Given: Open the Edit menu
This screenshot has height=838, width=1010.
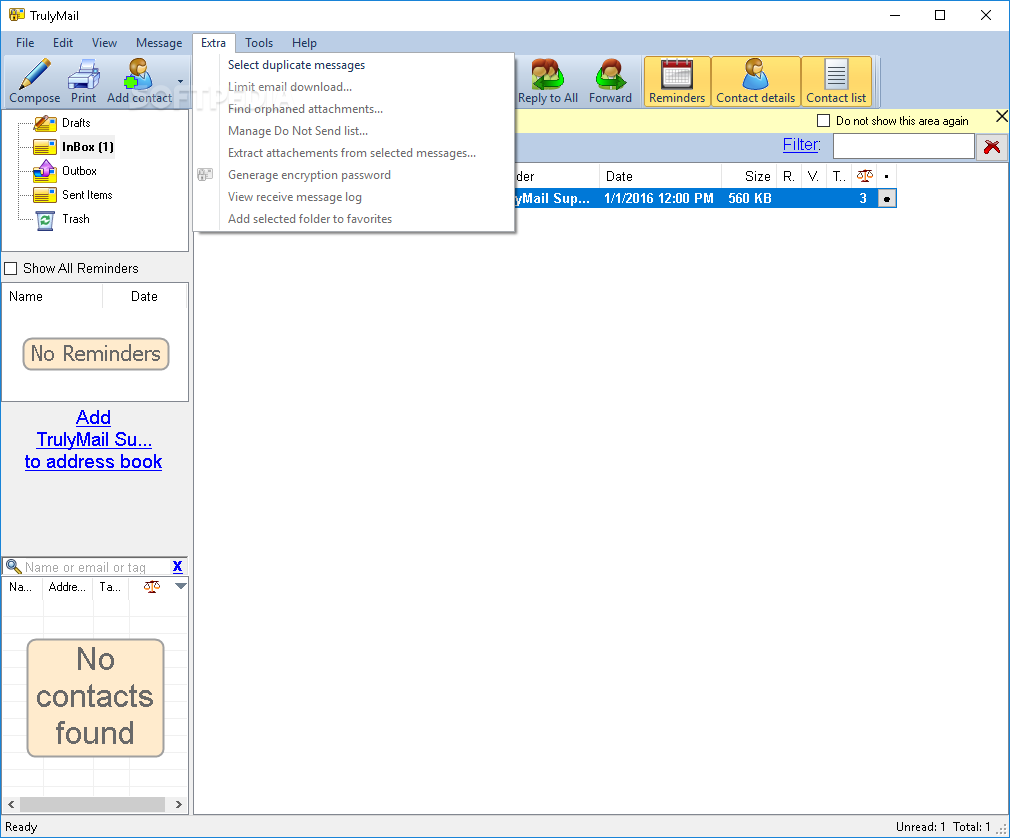Looking at the screenshot, I should (x=62, y=43).
